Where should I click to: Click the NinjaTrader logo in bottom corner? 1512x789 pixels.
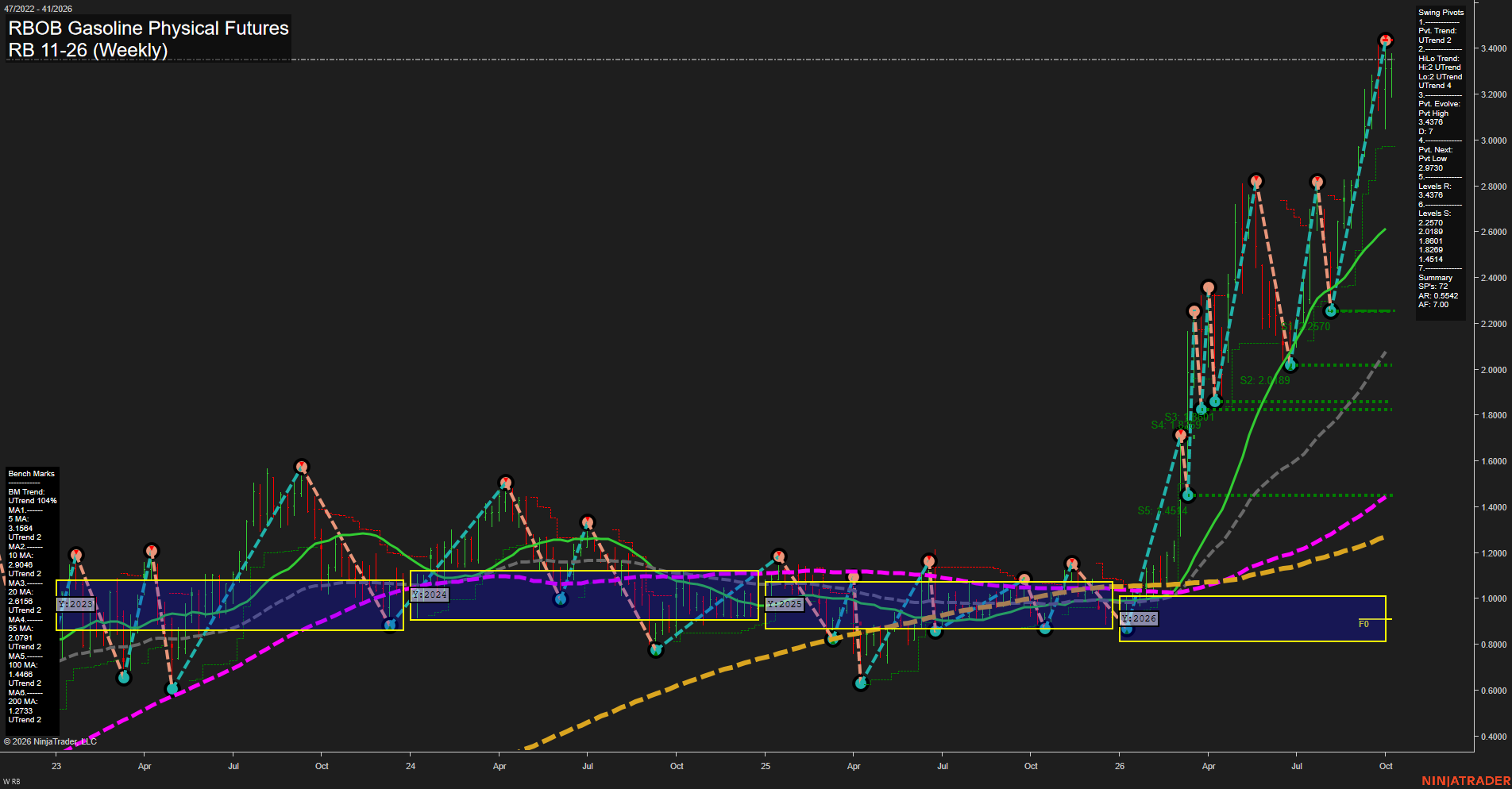1466,781
